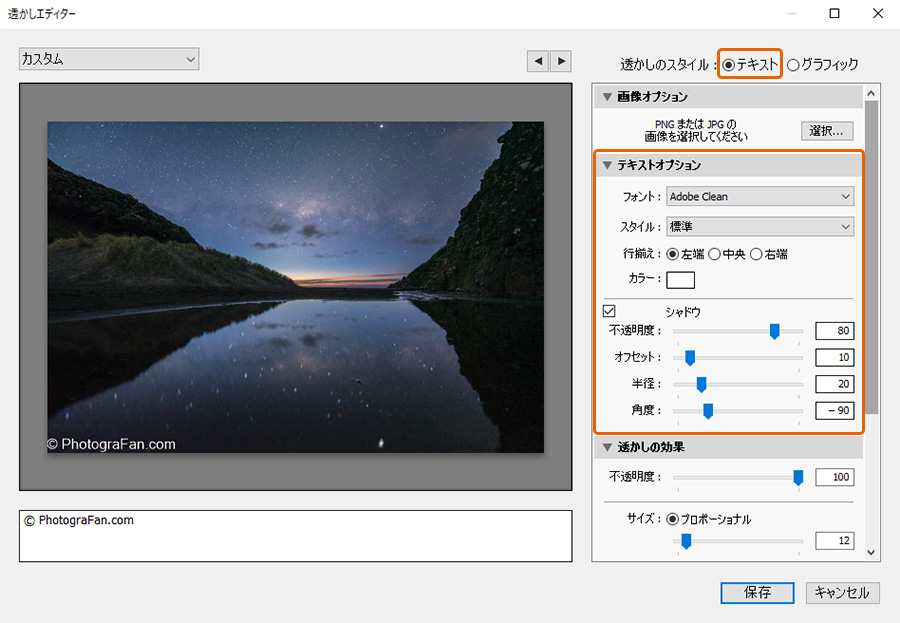Open the フォント Adobe Clean dropdown

coord(760,196)
